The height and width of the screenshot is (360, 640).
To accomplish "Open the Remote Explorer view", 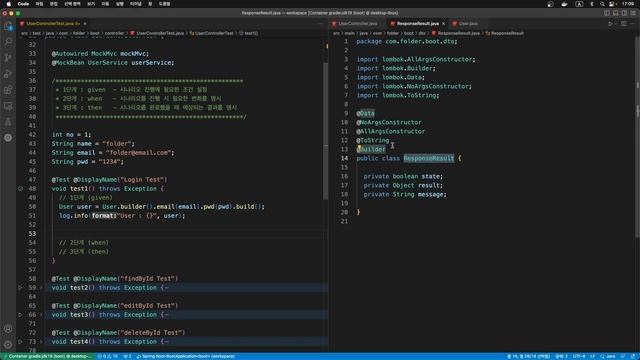I will coord(8,106).
